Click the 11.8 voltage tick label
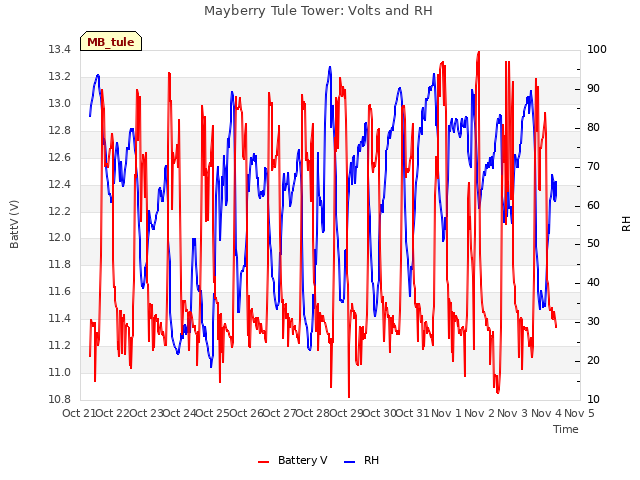The height and width of the screenshot is (480, 640). pos(60,264)
